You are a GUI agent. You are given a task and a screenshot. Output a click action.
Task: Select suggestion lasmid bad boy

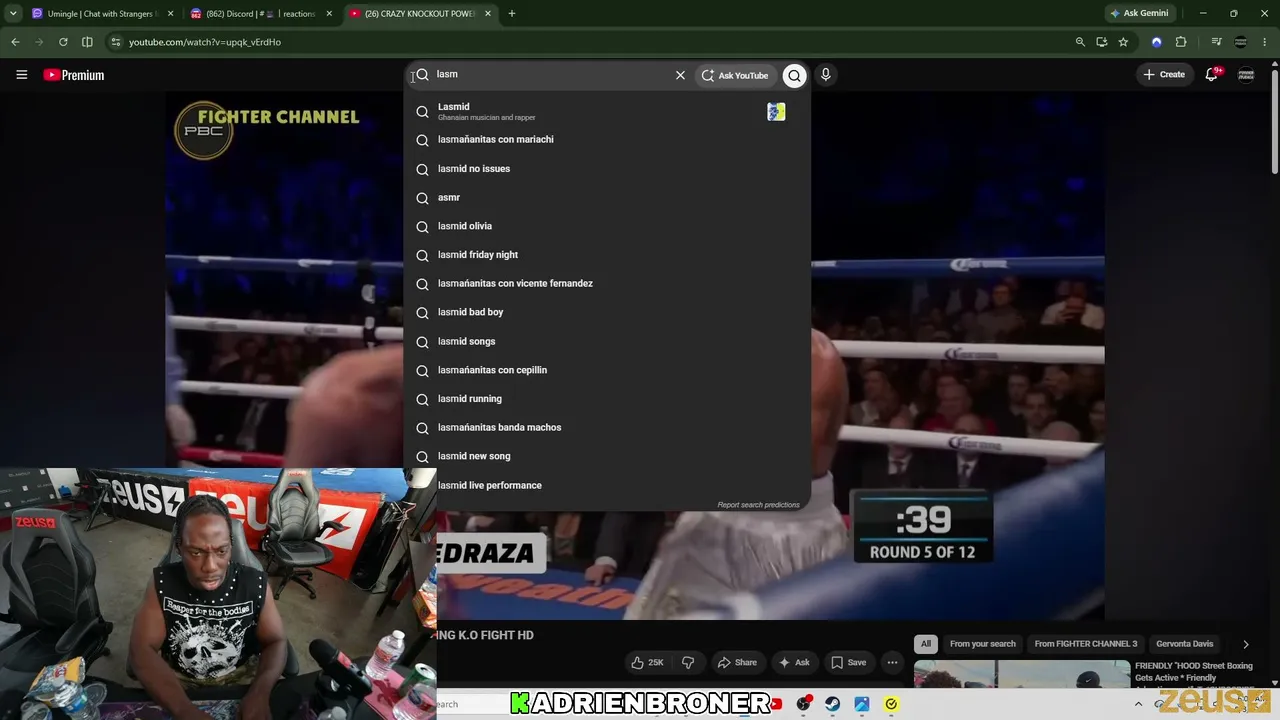tap(607, 312)
